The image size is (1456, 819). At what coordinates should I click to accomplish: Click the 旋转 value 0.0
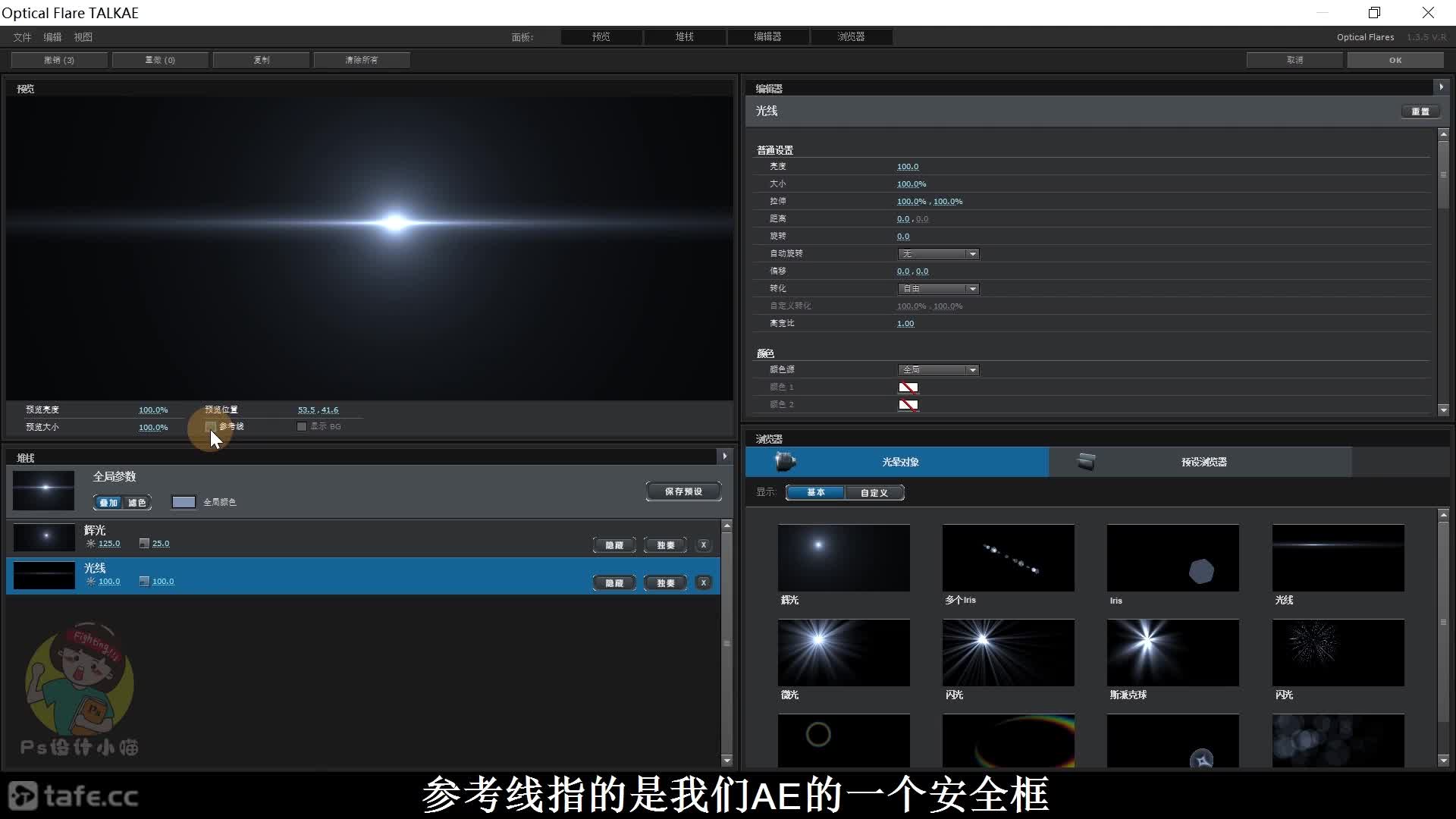coord(903,237)
